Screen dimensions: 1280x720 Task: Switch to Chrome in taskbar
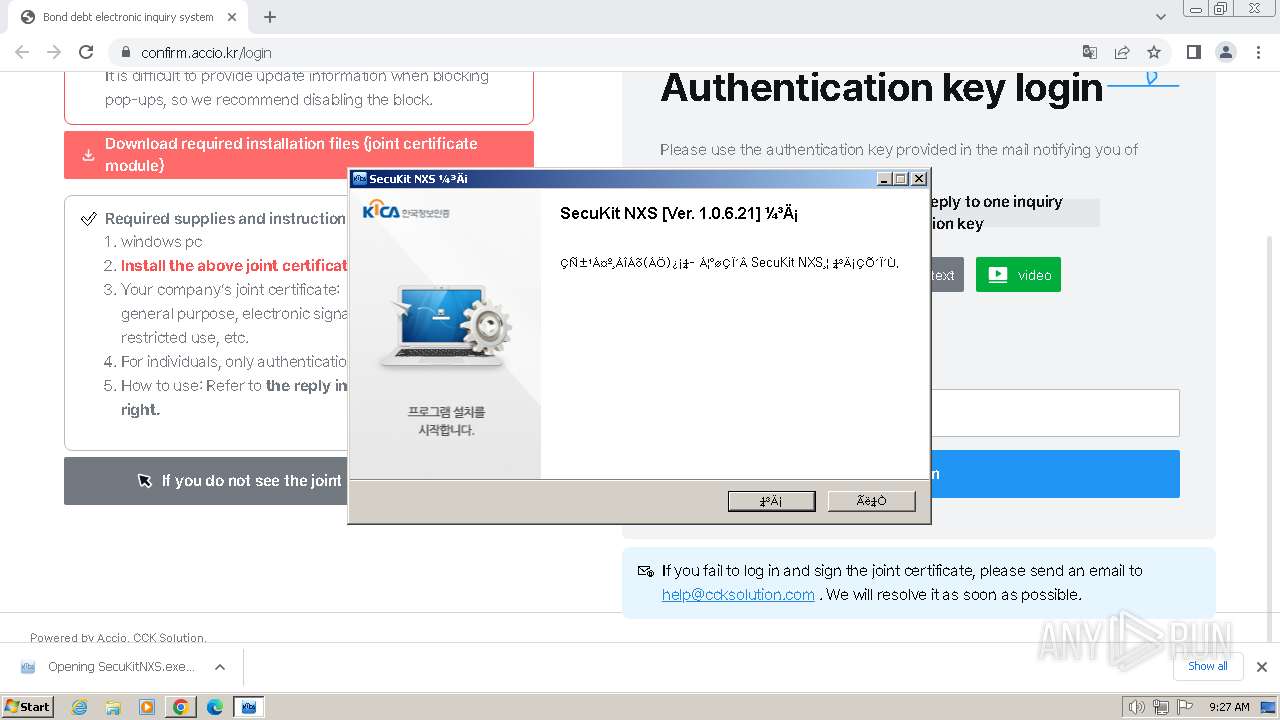pos(180,706)
